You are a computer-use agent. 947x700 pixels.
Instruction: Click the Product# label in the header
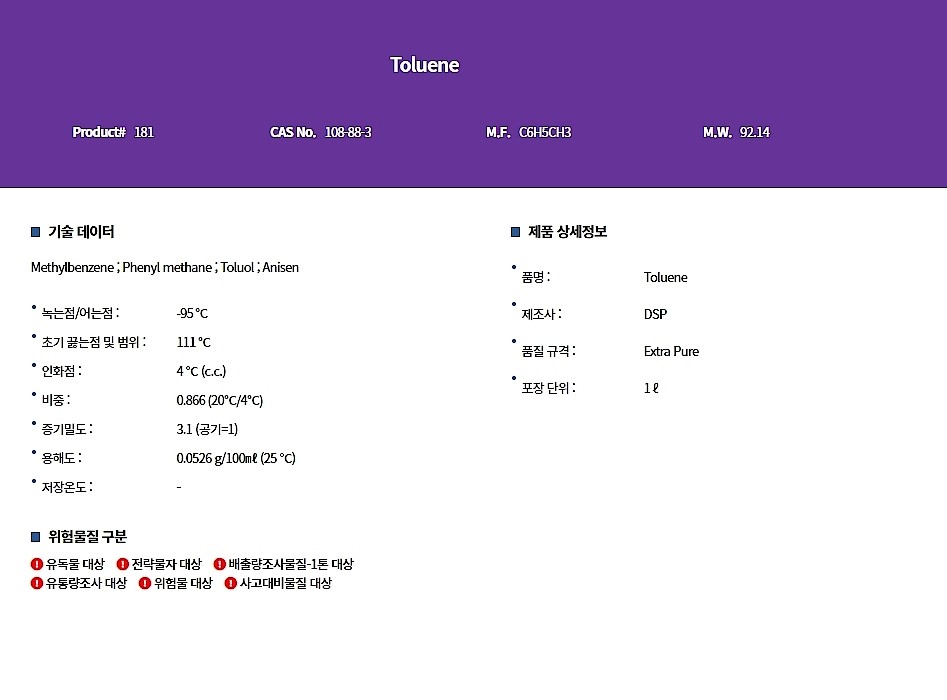click(99, 132)
